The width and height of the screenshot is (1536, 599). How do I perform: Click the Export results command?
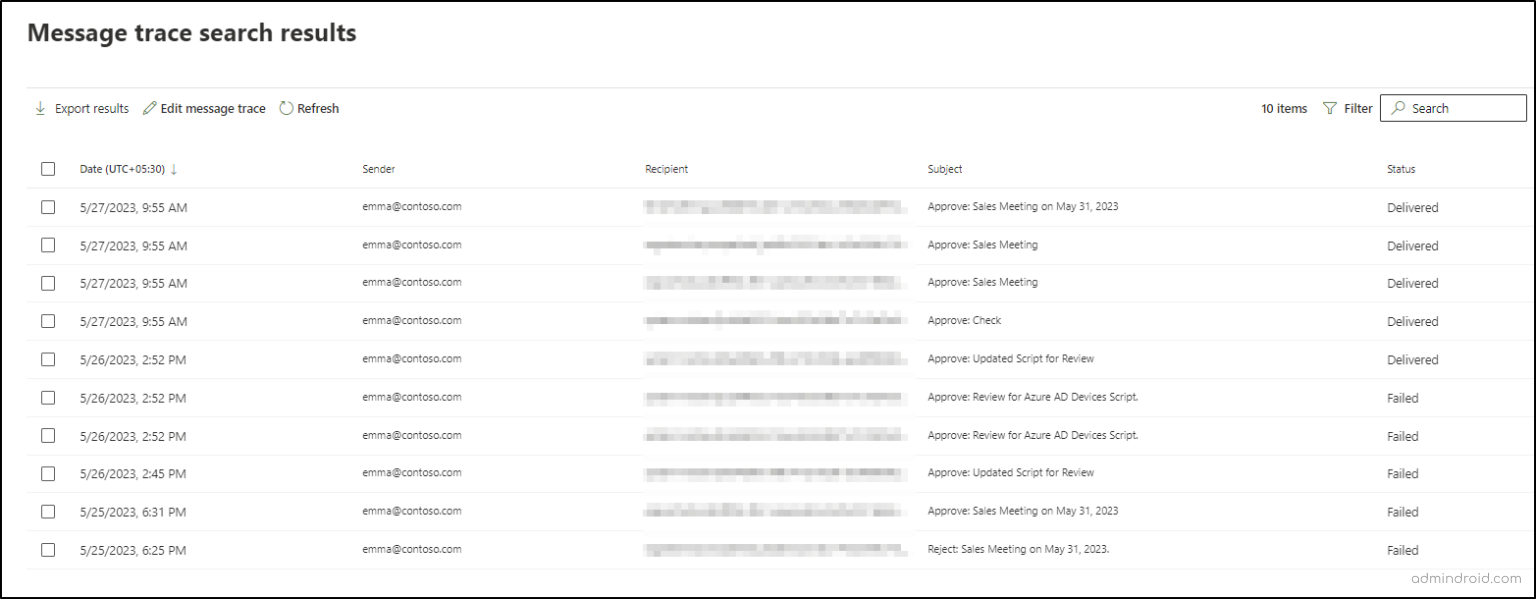(x=90, y=108)
